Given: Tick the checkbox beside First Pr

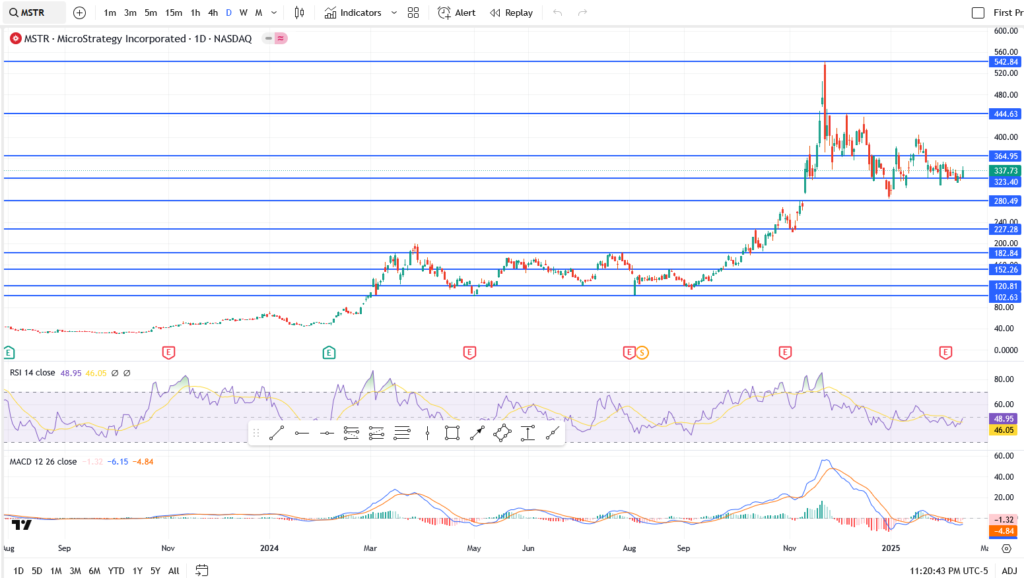Looking at the screenshot, I should click(x=978, y=13).
